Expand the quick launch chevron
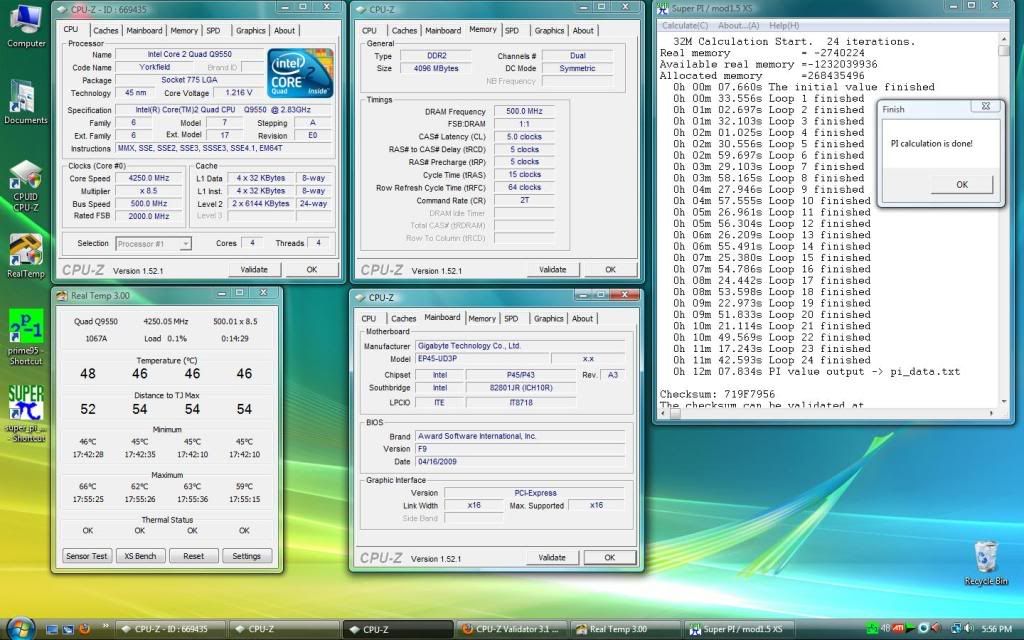This screenshot has width=1024, height=640. (105, 627)
